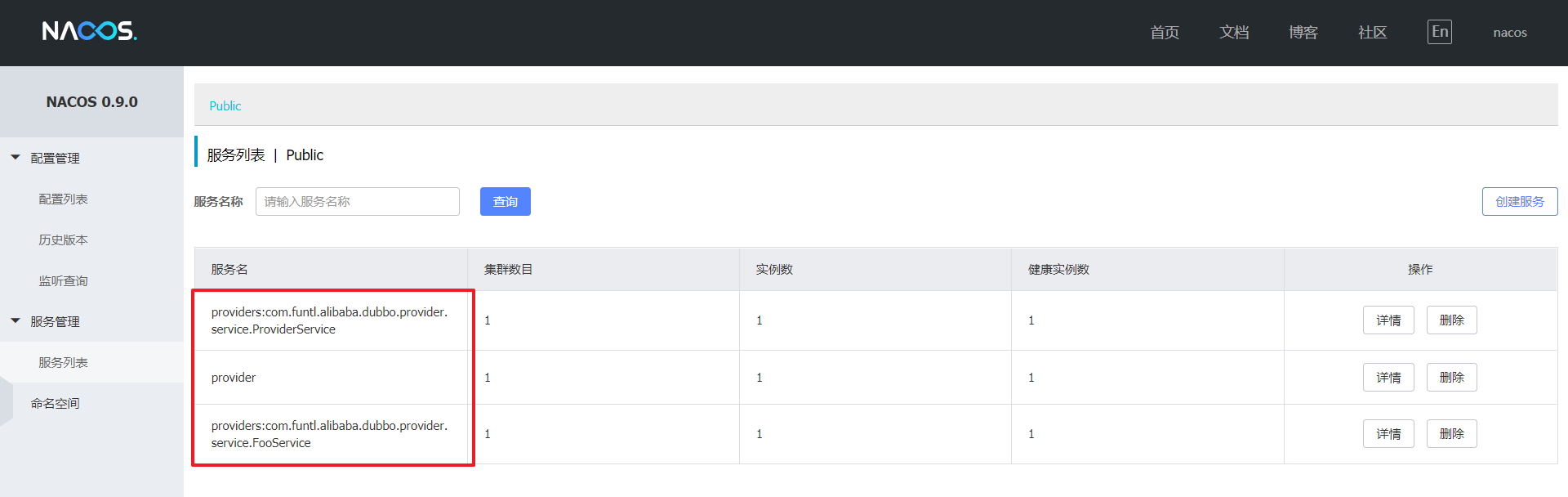Screen dimensions: 1568x497
Task: View 详情 for the provider service
Action: (1388, 377)
